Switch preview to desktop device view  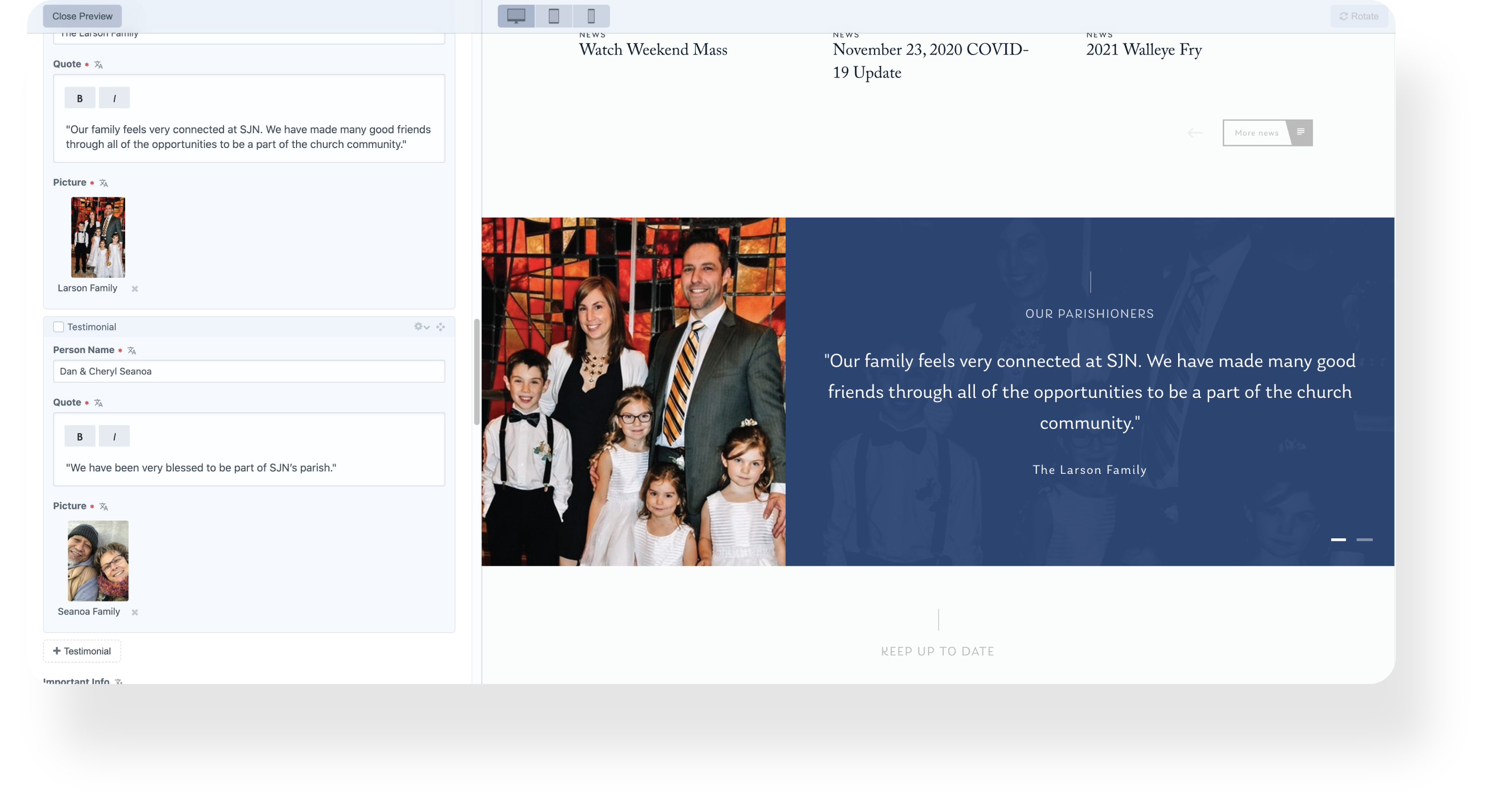516,16
